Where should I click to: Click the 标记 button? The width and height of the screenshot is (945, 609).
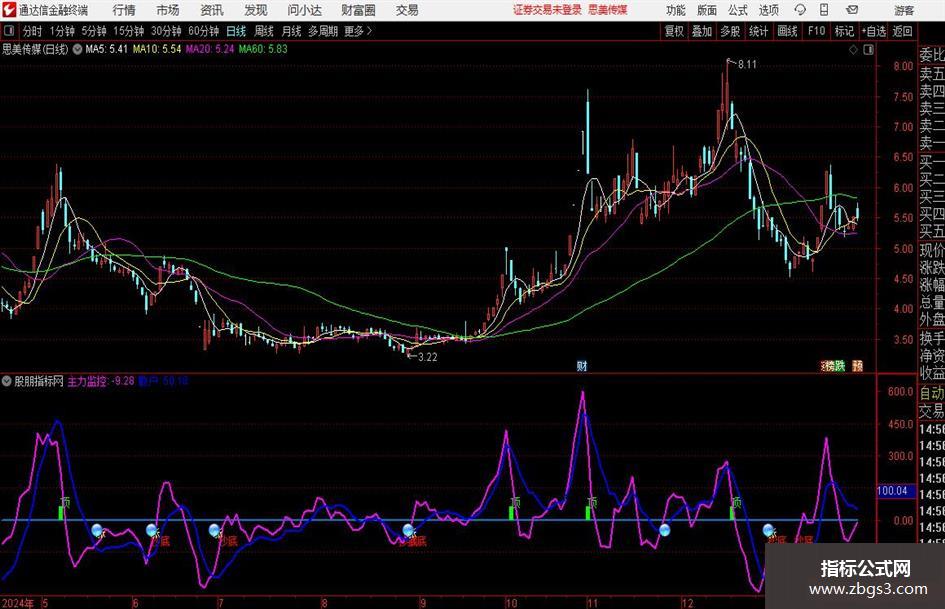point(844,31)
